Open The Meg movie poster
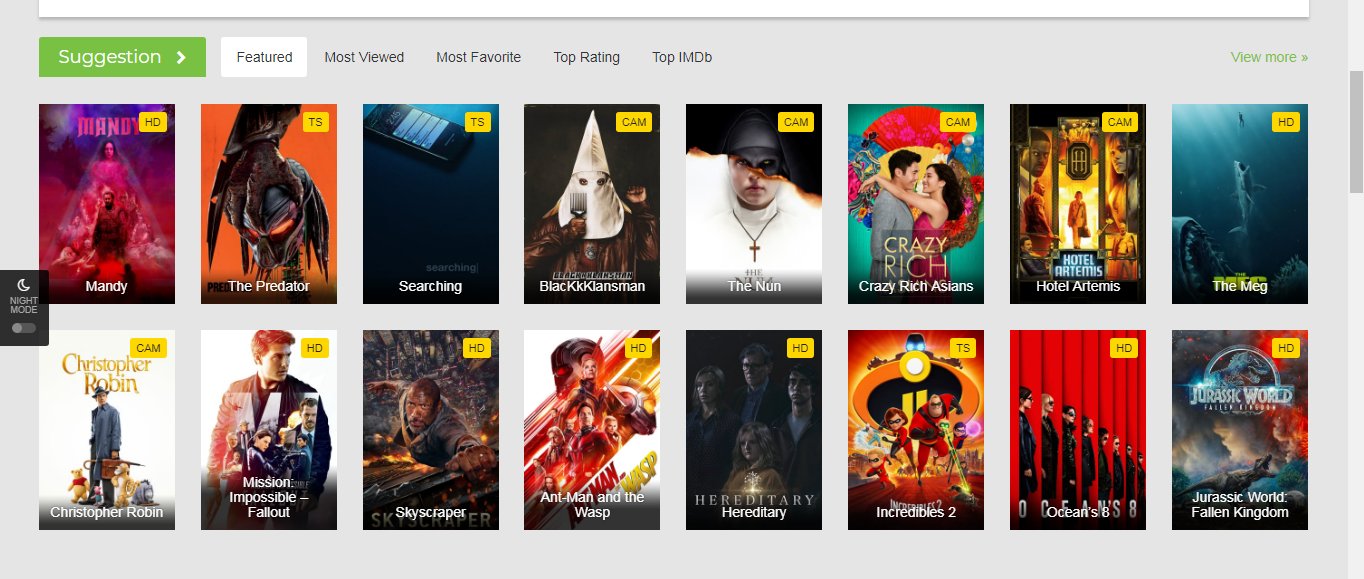This screenshot has width=1364, height=579. tap(1240, 204)
